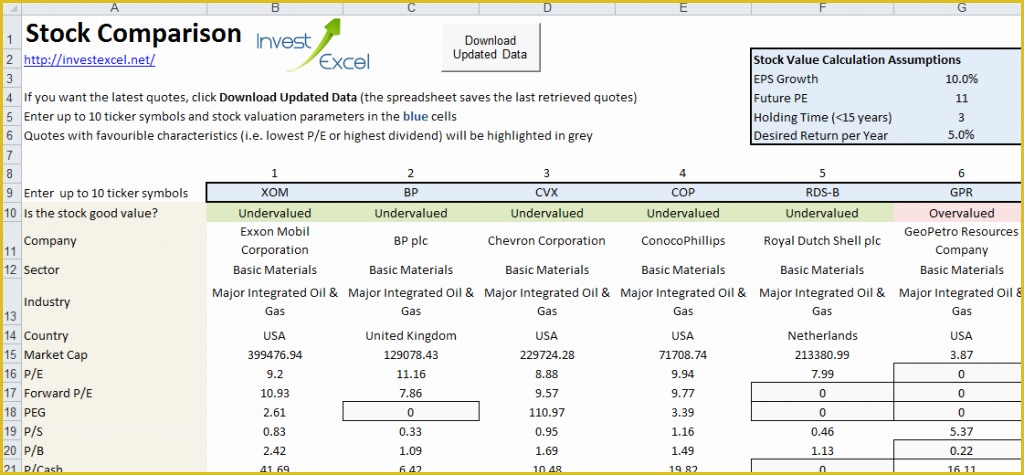The height and width of the screenshot is (475, 1024).
Task: Click the Forward P/E value 7.86
Action: pos(411,393)
